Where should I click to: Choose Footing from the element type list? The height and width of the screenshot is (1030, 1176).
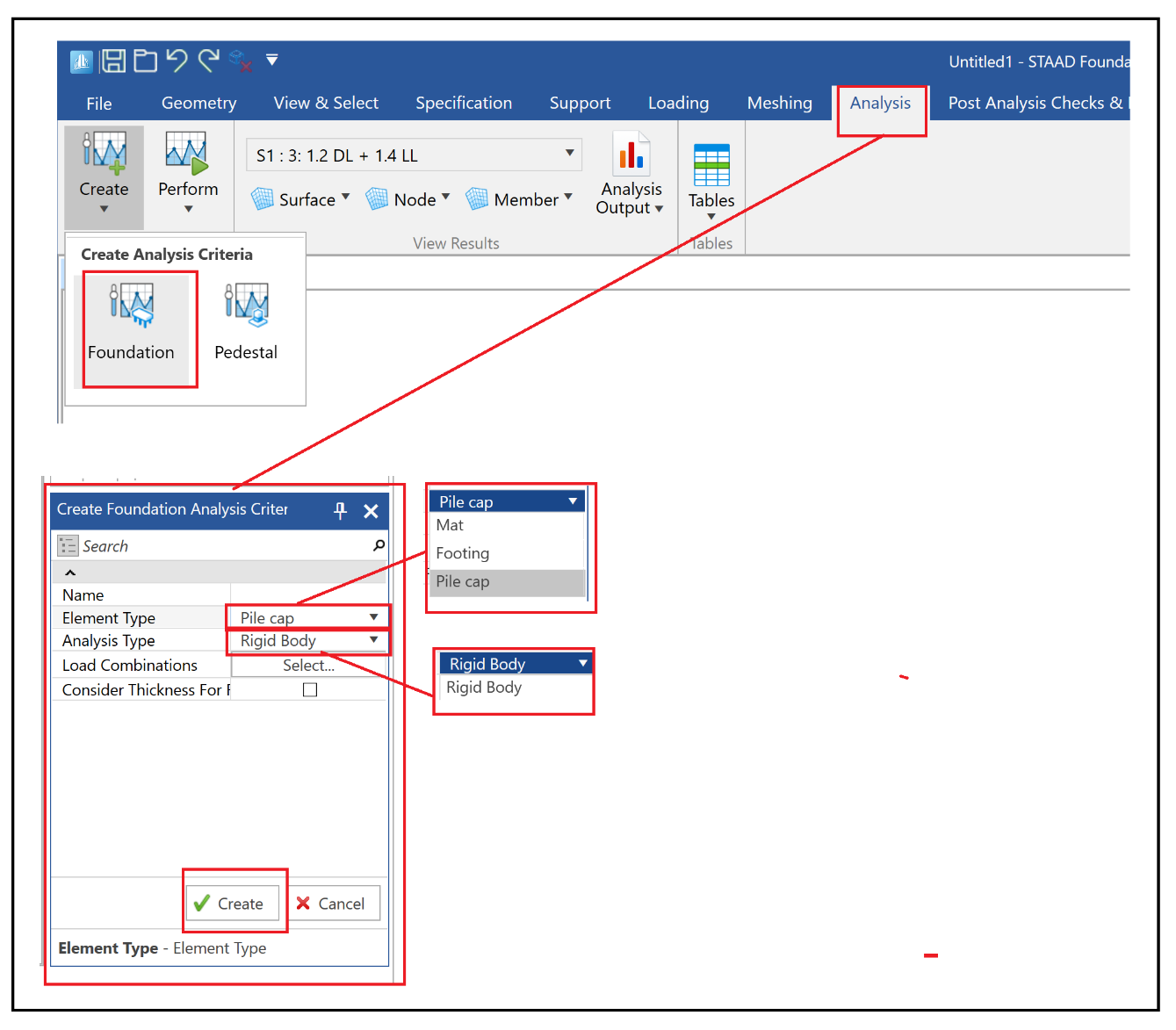(x=508, y=553)
